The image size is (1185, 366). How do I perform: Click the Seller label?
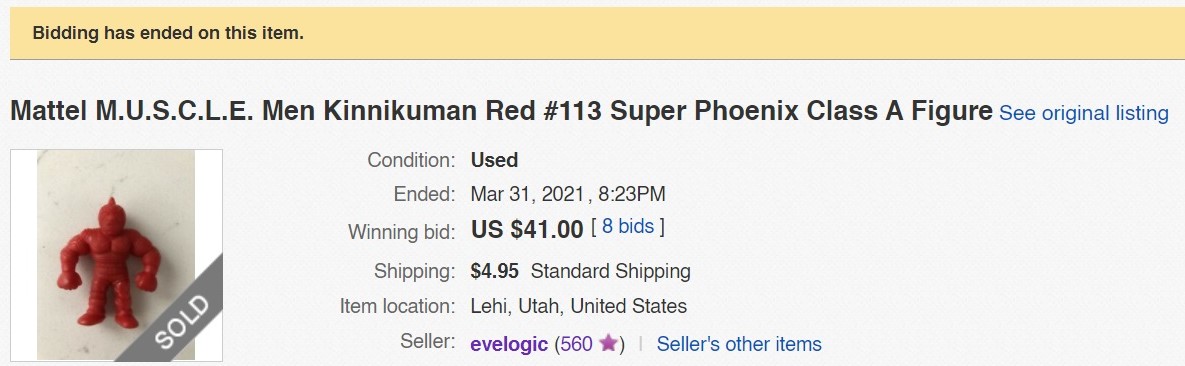(428, 342)
